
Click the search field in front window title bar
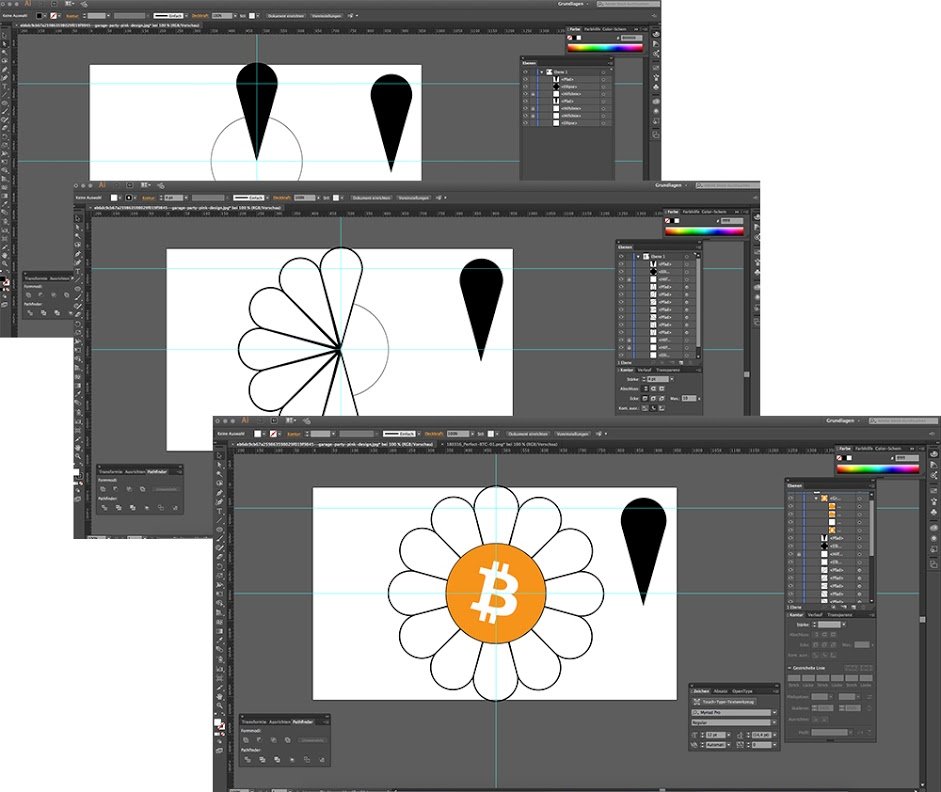pyautogui.click(x=903, y=421)
